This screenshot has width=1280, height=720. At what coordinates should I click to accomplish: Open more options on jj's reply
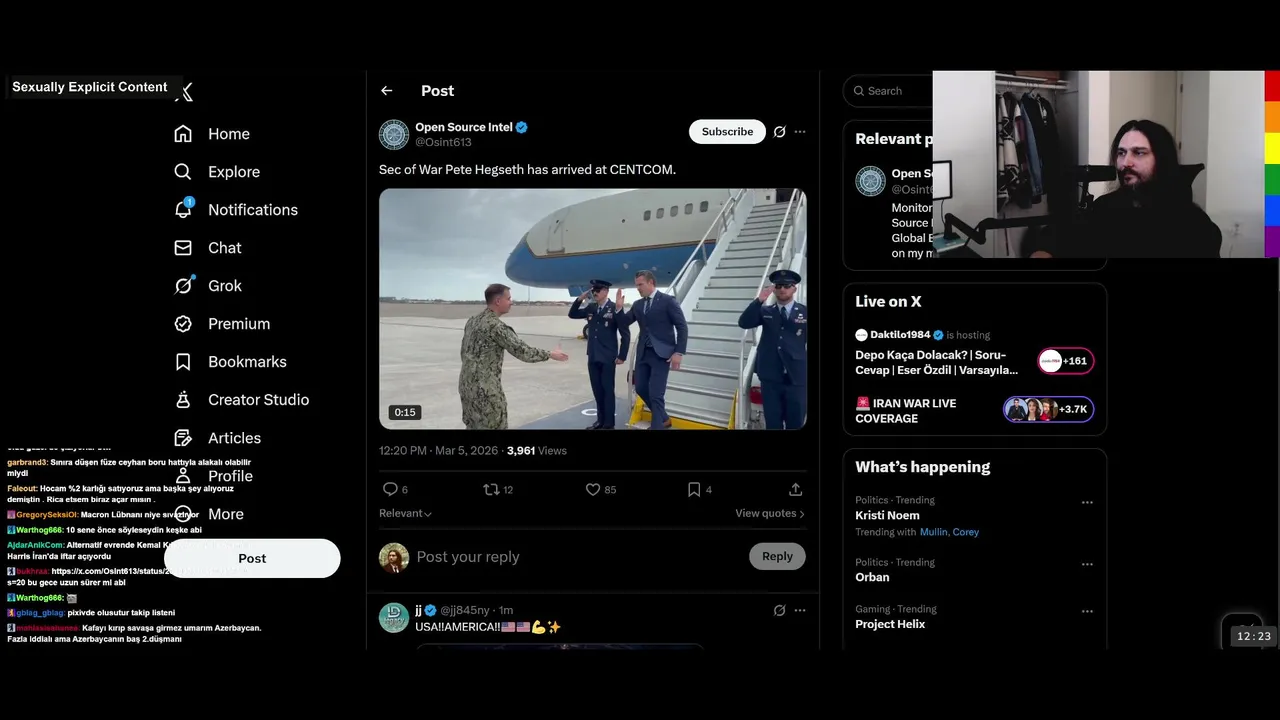pyautogui.click(x=800, y=610)
